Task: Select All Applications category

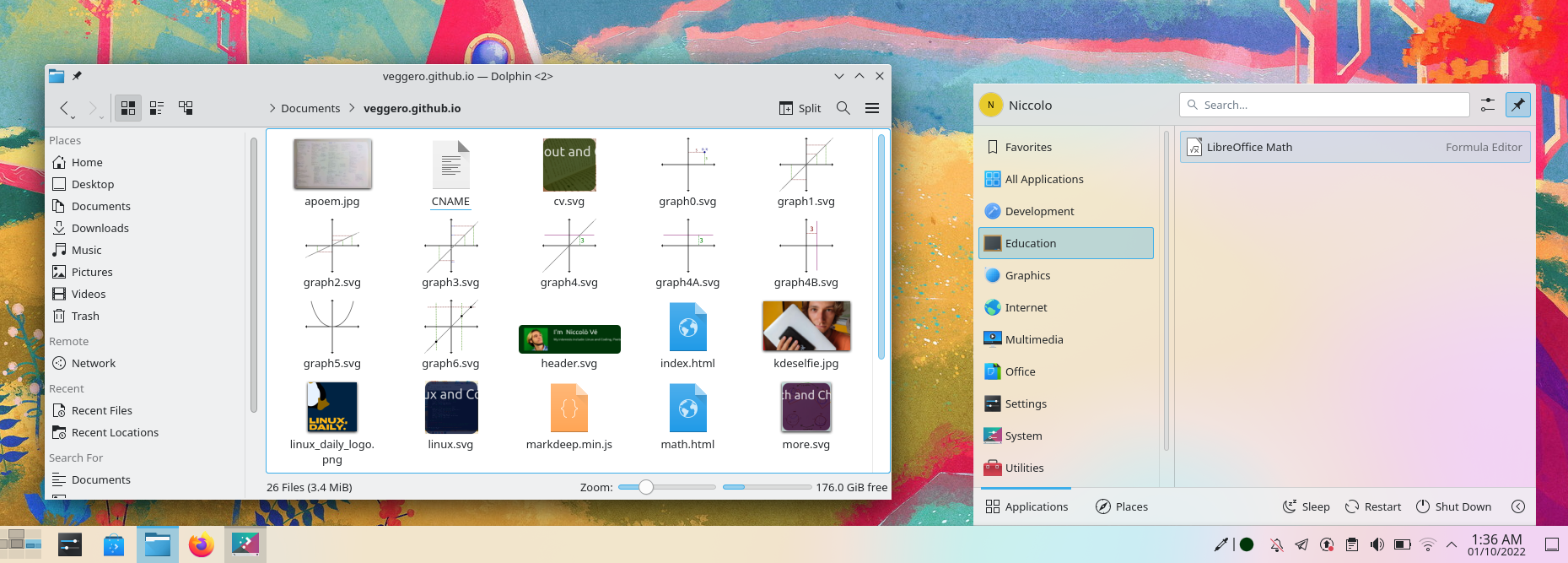Action: (x=1066, y=179)
